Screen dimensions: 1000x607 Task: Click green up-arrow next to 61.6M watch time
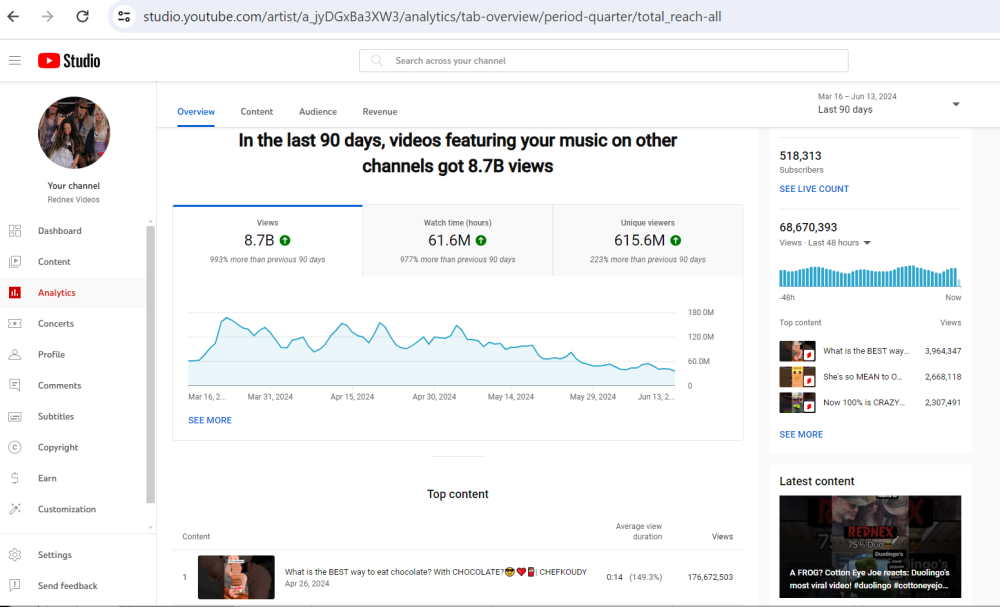(x=481, y=240)
